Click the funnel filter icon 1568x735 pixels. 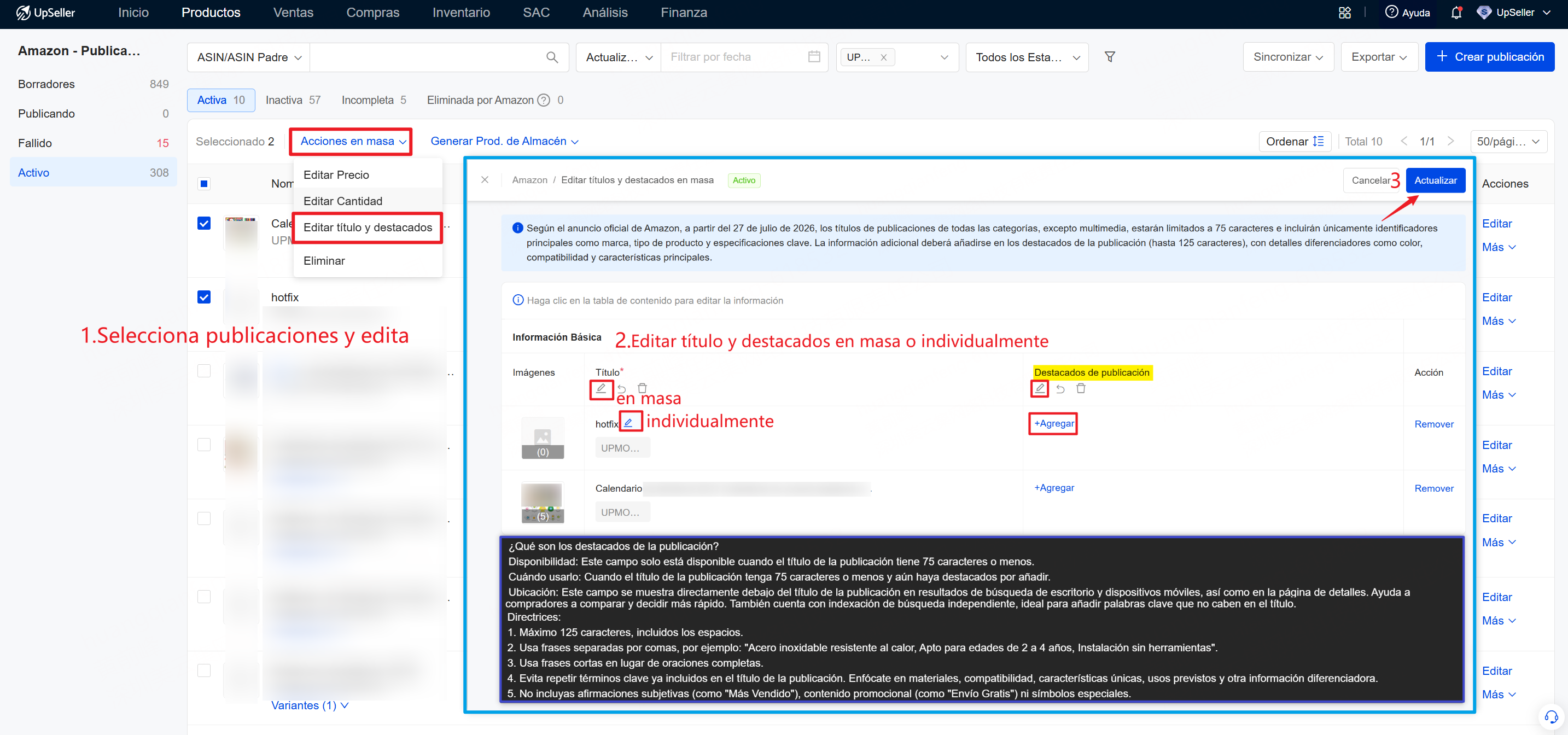(x=1109, y=56)
